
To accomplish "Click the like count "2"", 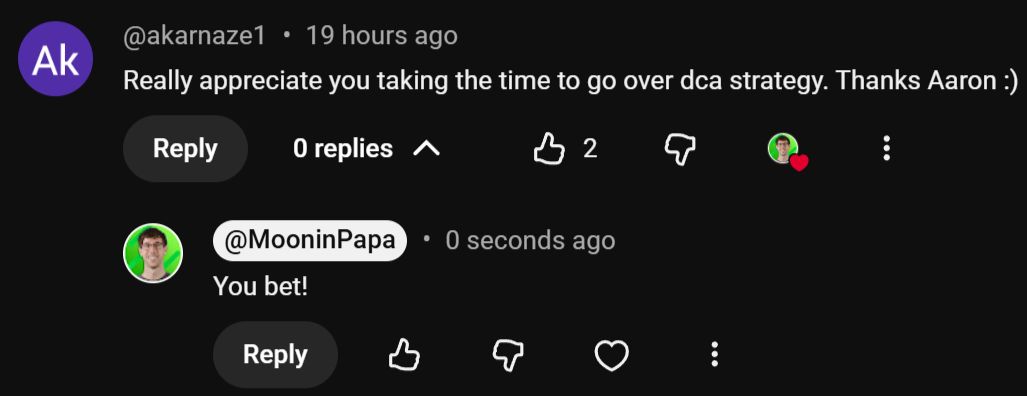I will coord(590,149).
